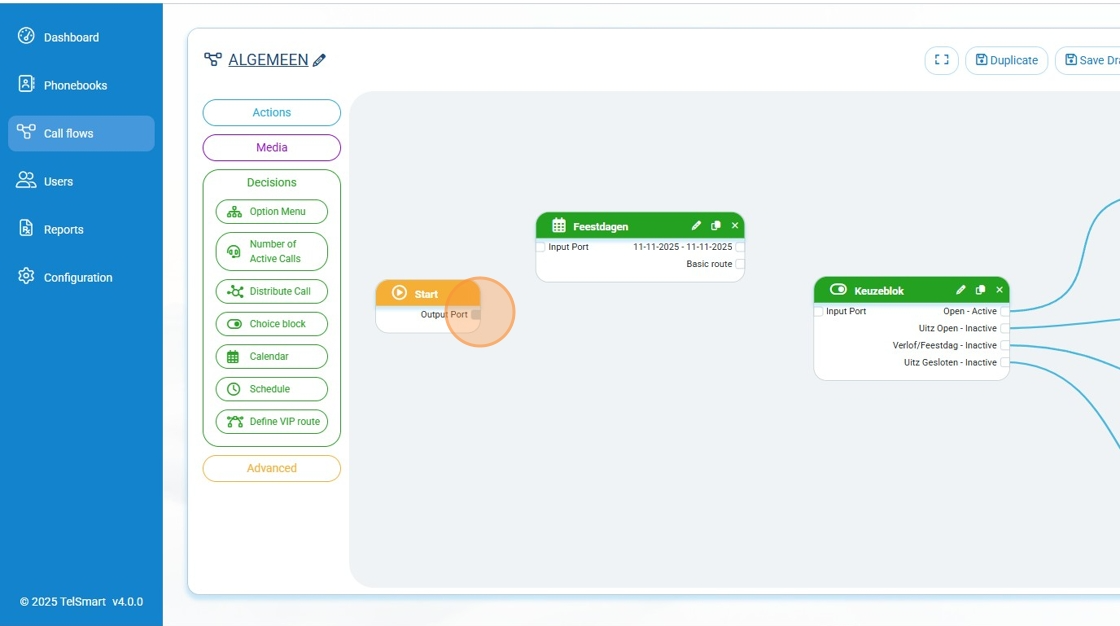The width and height of the screenshot is (1120, 626).
Task: Click Basic route port on Feestdagen
Action: pyautogui.click(x=740, y=264)
